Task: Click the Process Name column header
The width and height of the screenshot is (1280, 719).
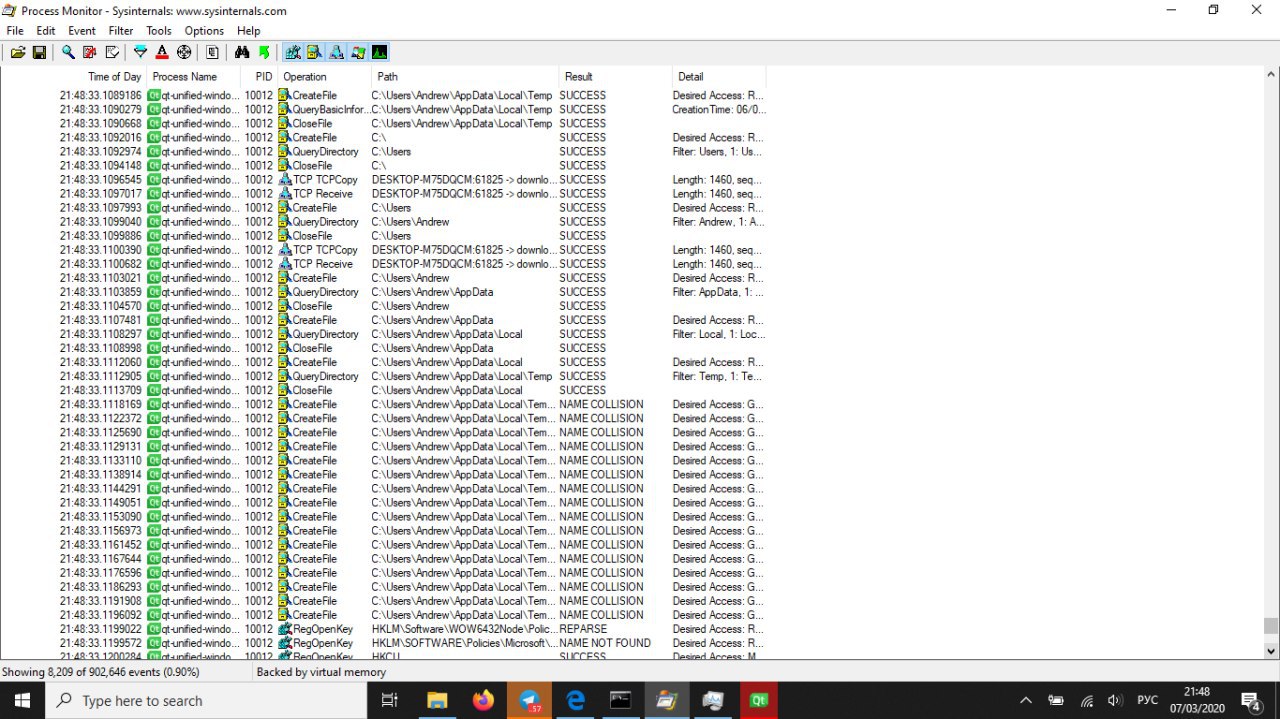Action: point(193,76)
